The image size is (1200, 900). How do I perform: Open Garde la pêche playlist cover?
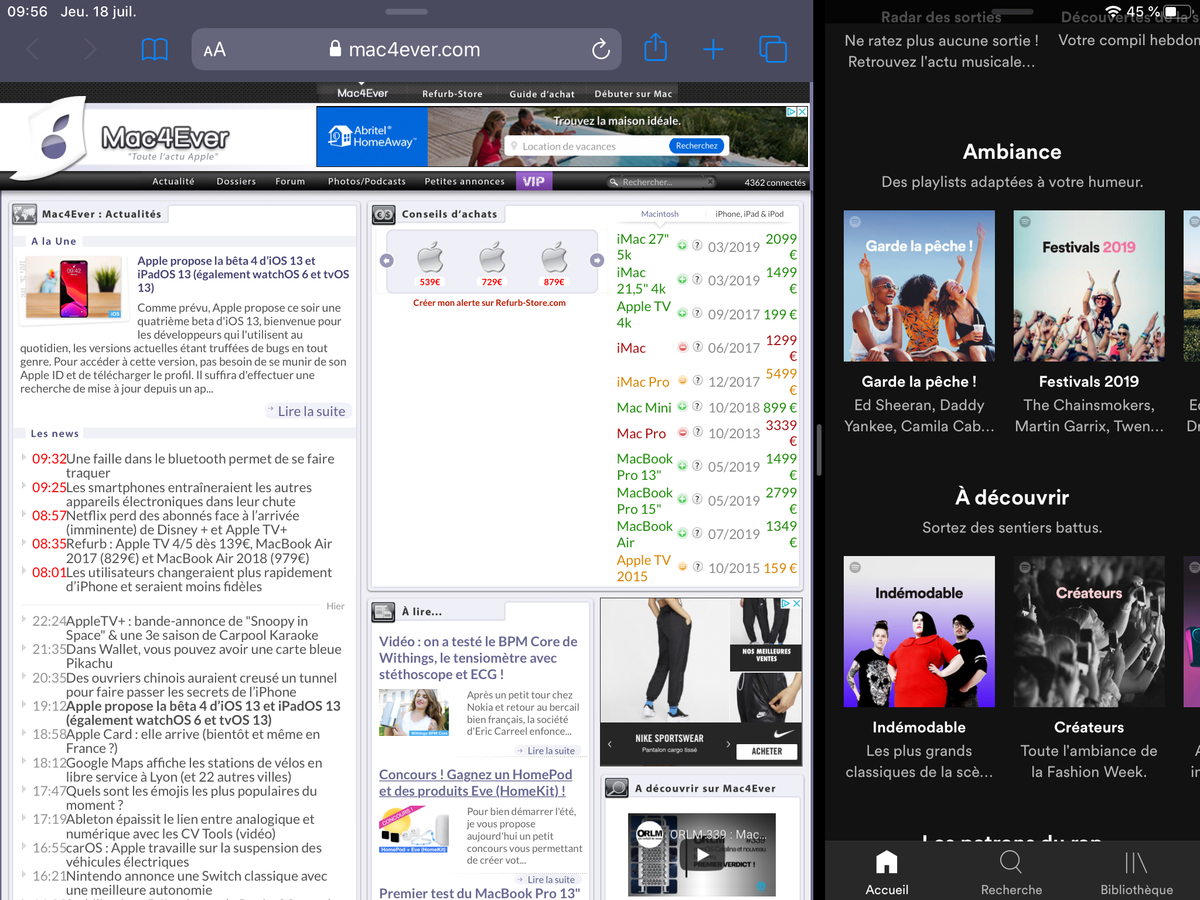(919, 286)
